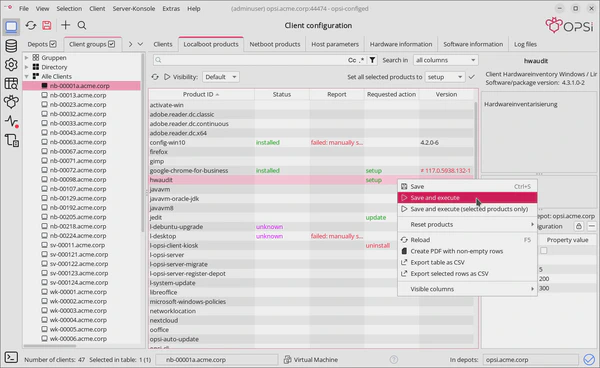The height and width of the screenshot is (368, 600).
Task: Choose Save and execute in context menu
Action: click(467, 198)
